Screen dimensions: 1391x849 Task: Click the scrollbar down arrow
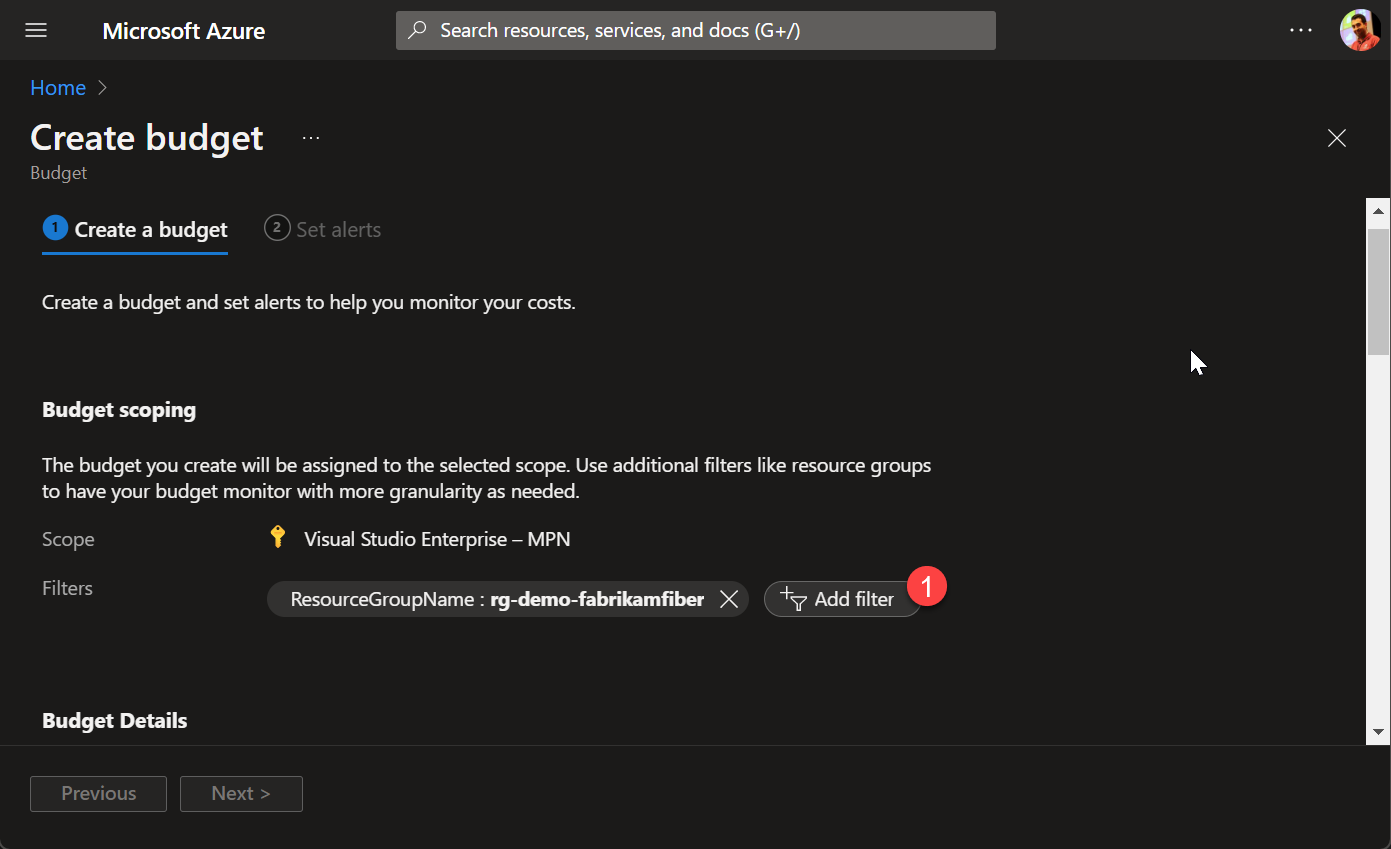coord(1379,732)
